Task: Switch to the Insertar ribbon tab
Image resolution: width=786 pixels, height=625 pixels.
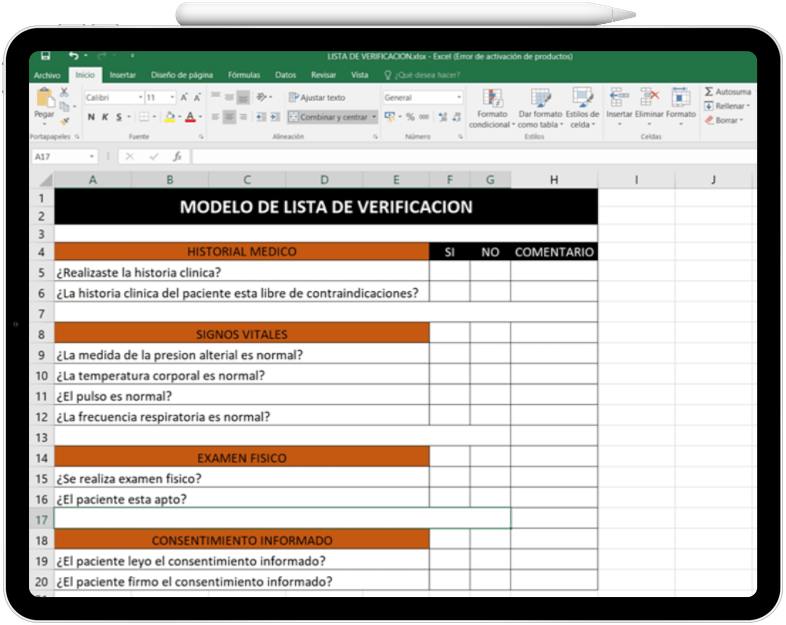Action: pyautogui.click(x=123, y=75)
